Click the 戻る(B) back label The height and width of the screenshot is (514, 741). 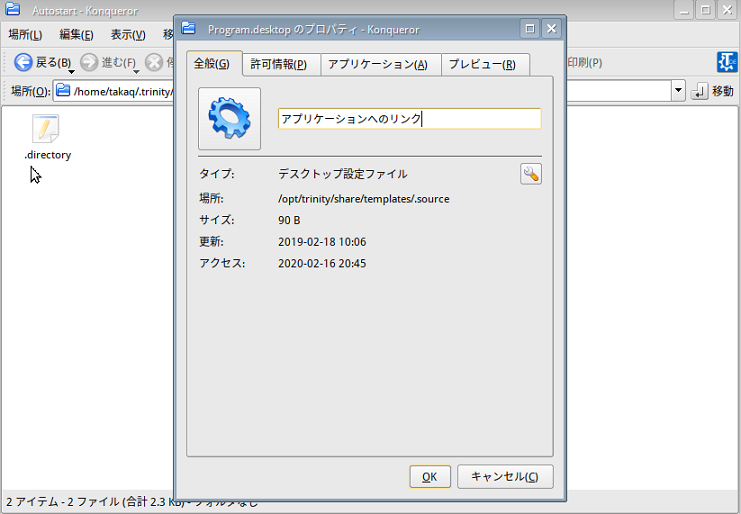pyautogui.click(x=53, y=62)
